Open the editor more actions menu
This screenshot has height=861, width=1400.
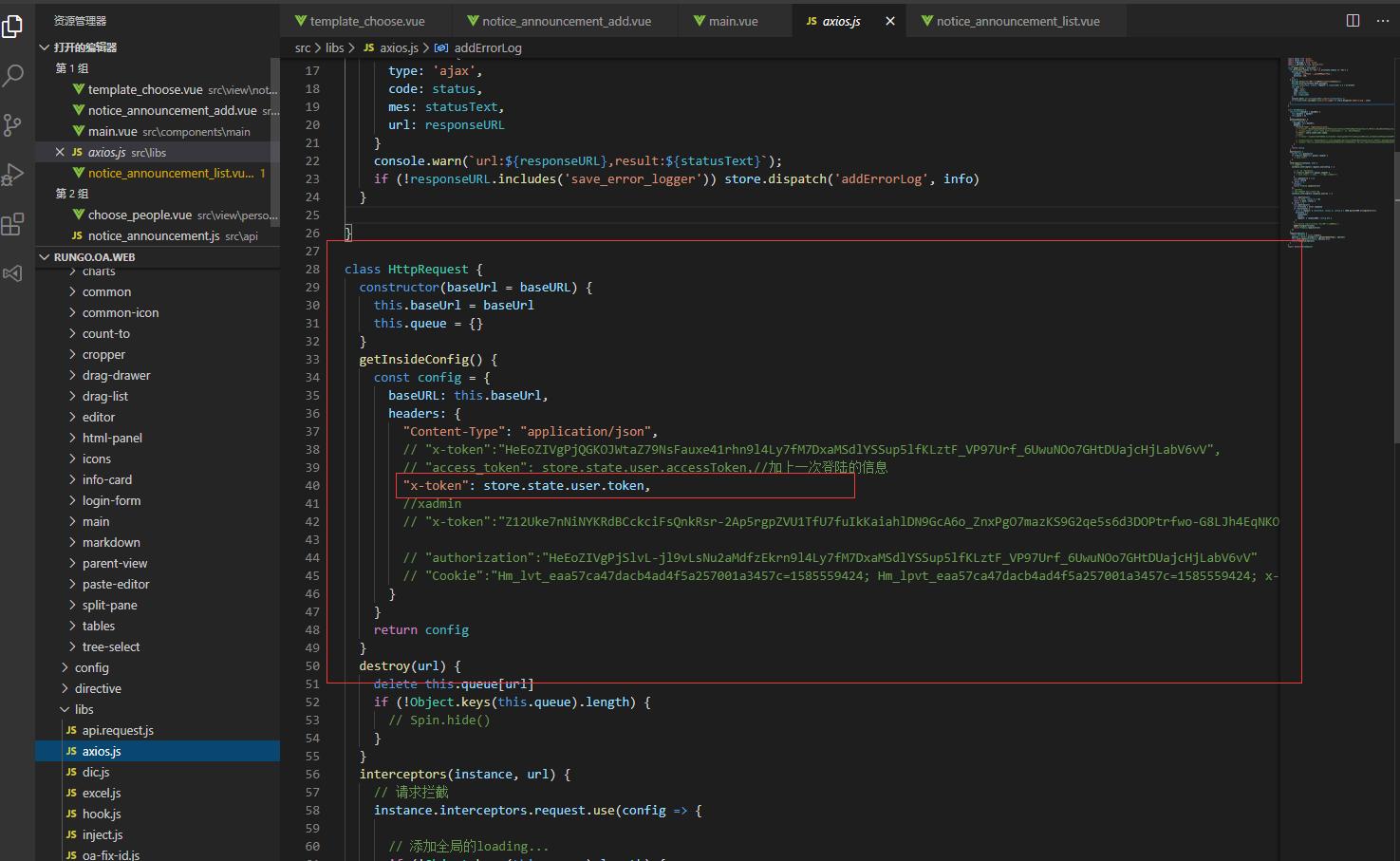pos(1382,21)
